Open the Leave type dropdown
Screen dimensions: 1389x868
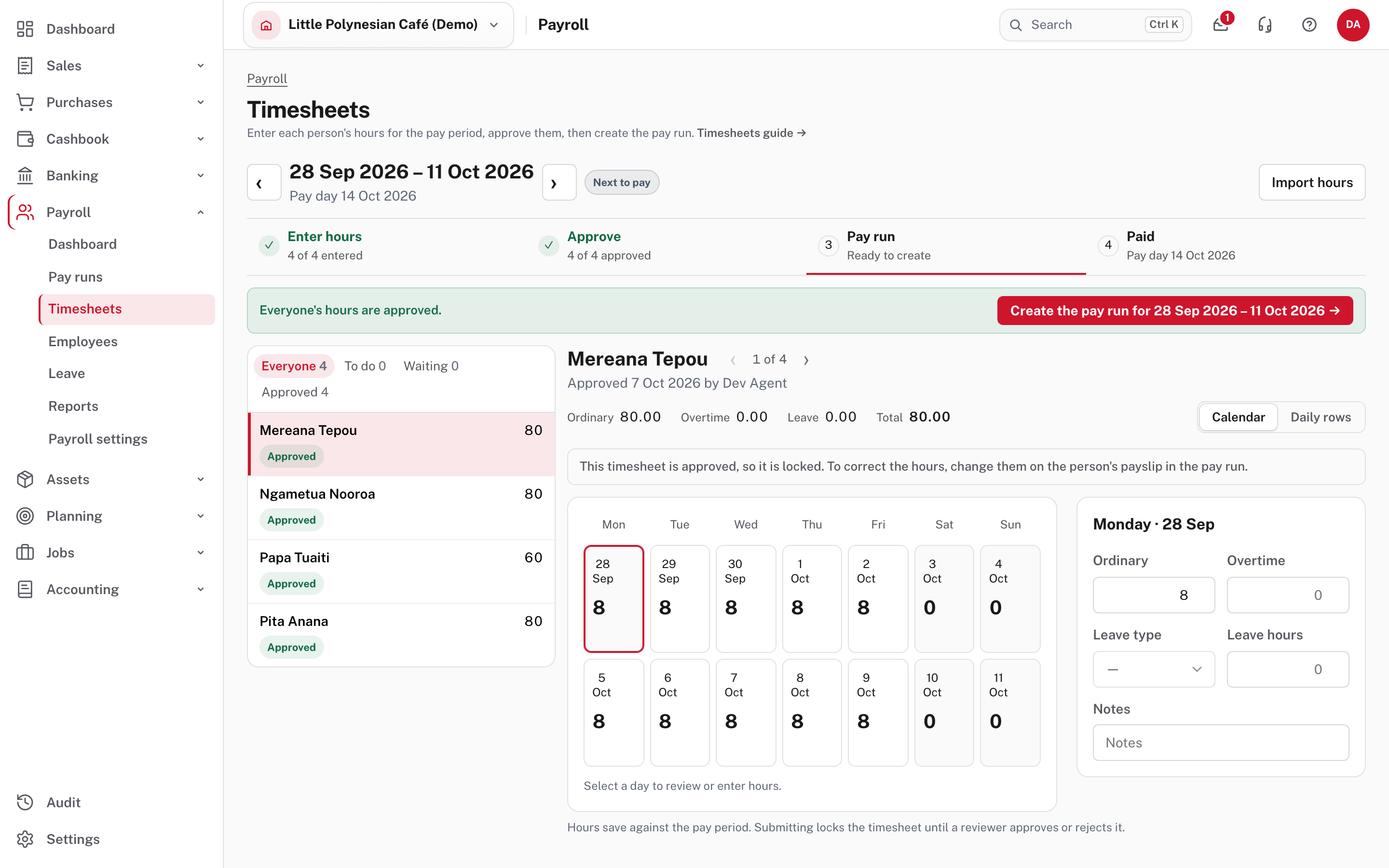(x=1154, y=669)
